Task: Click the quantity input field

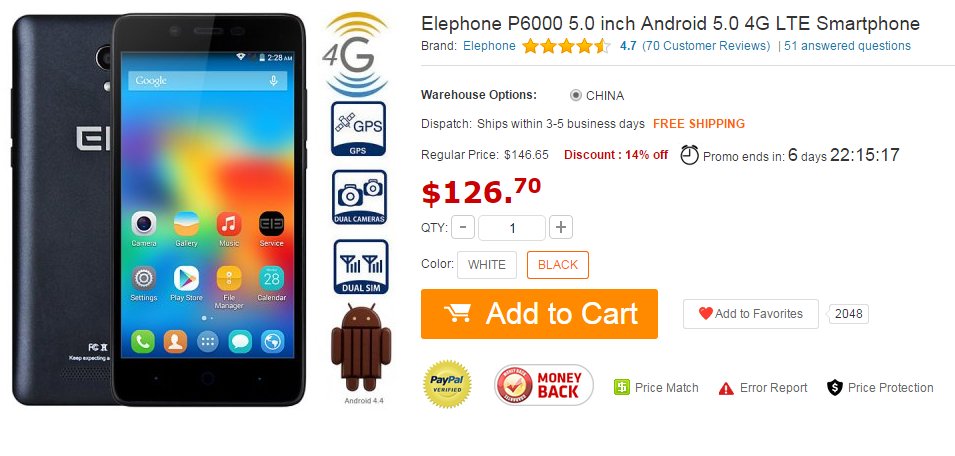Action: pos(512,228)
